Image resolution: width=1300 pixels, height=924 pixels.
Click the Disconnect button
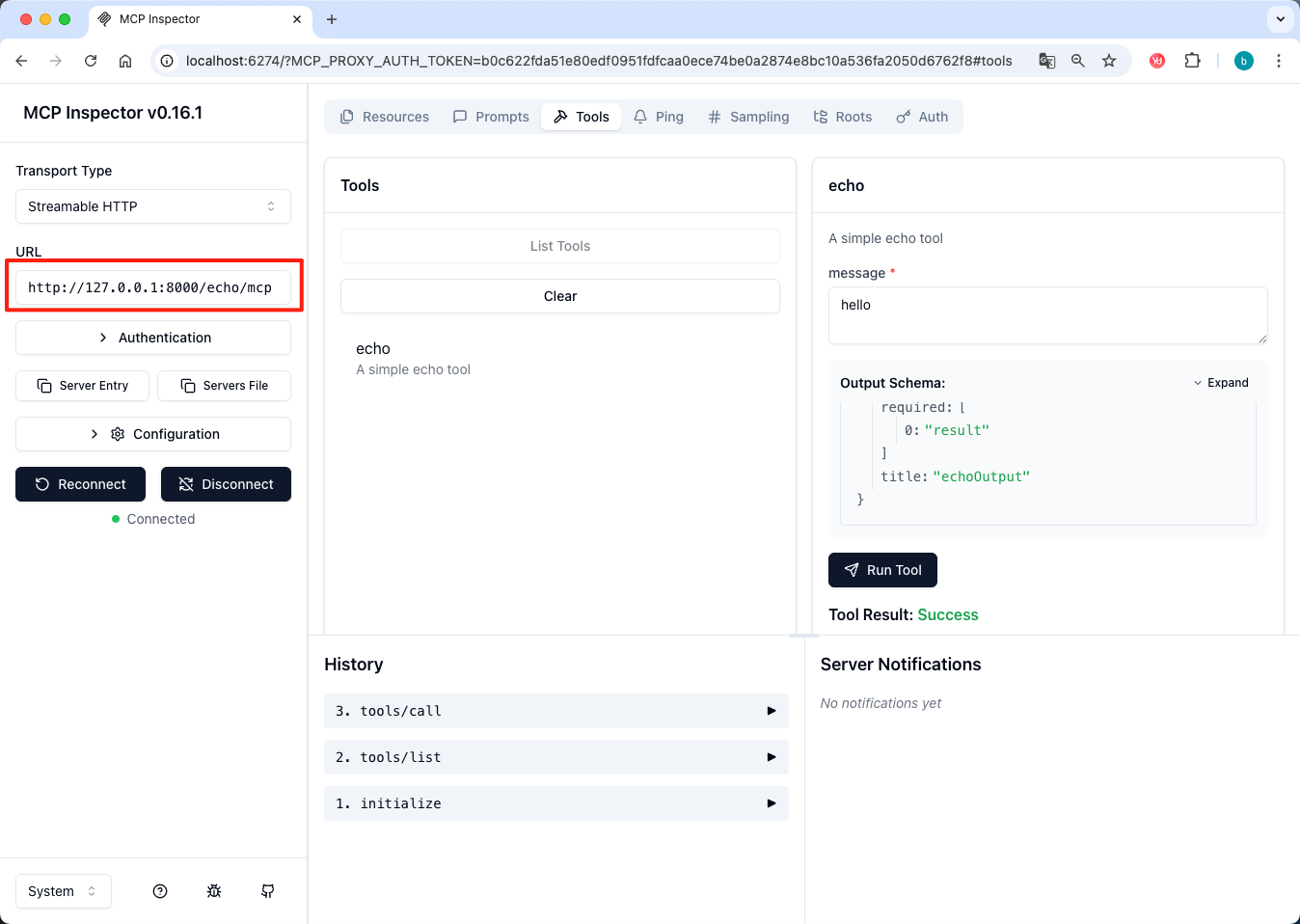226,484
